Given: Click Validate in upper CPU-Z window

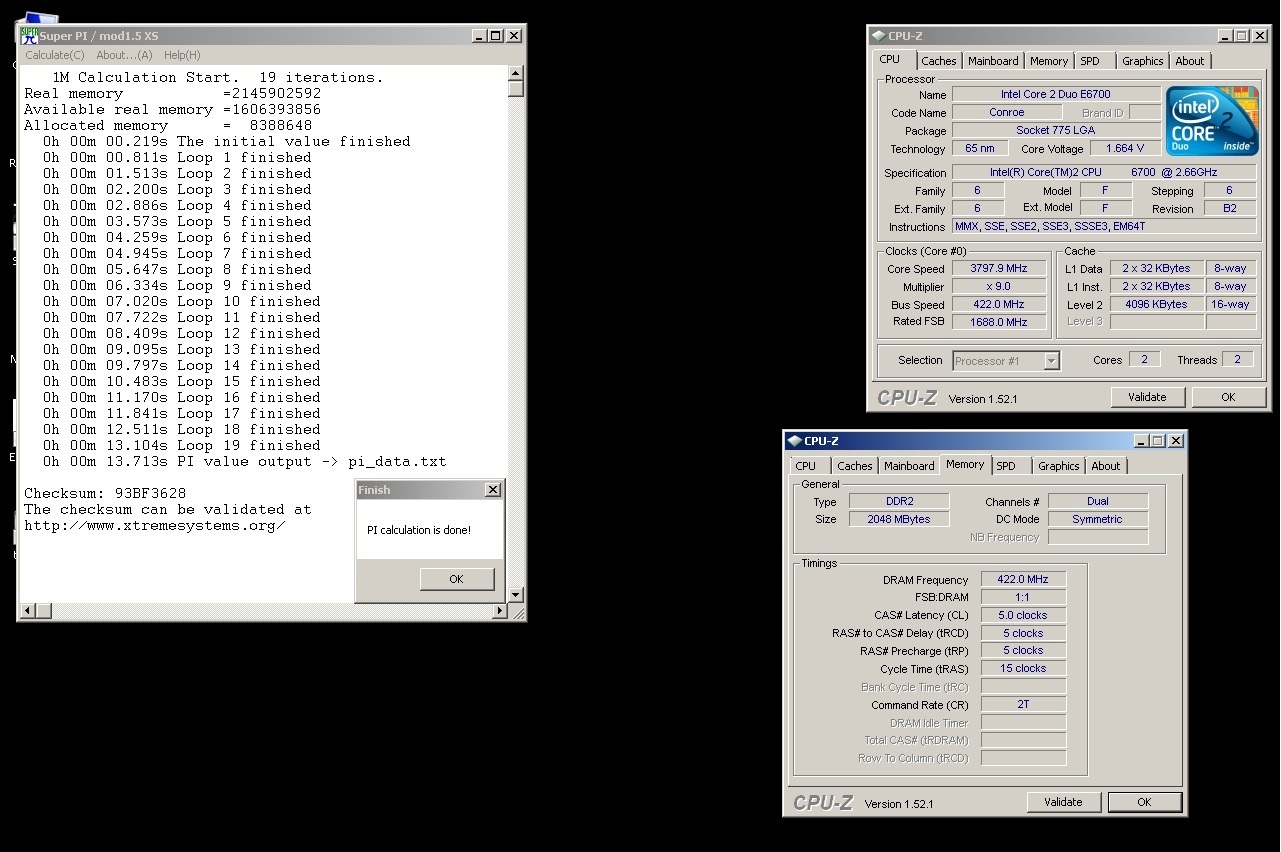Looking at the screenshot, I should [1147, 397].
